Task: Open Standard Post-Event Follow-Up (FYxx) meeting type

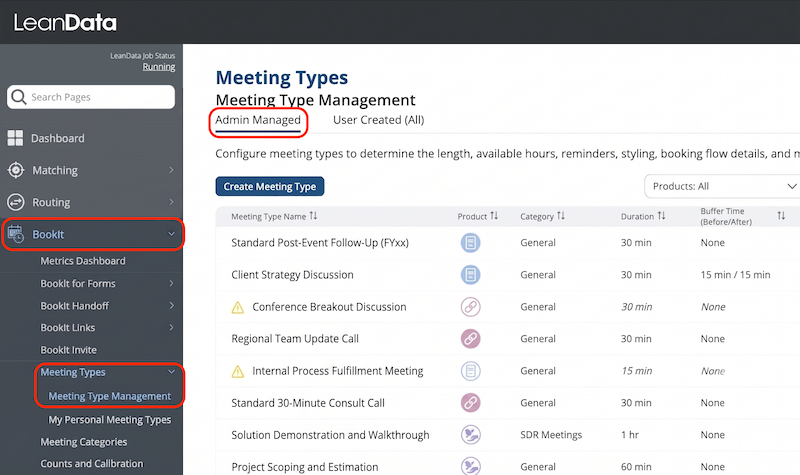Action: 320,243
